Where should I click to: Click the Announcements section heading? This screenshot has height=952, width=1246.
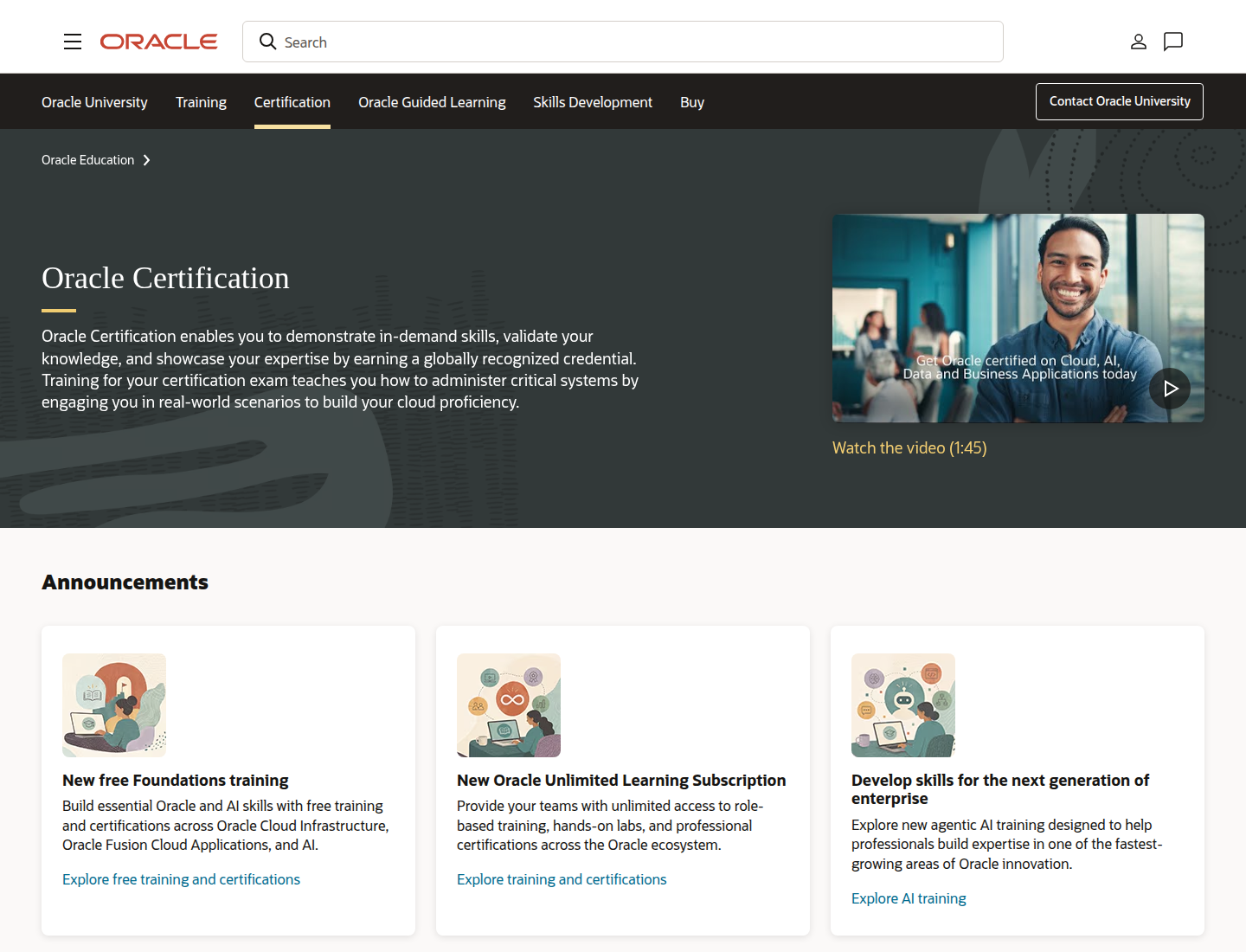(x=125, y=582)
